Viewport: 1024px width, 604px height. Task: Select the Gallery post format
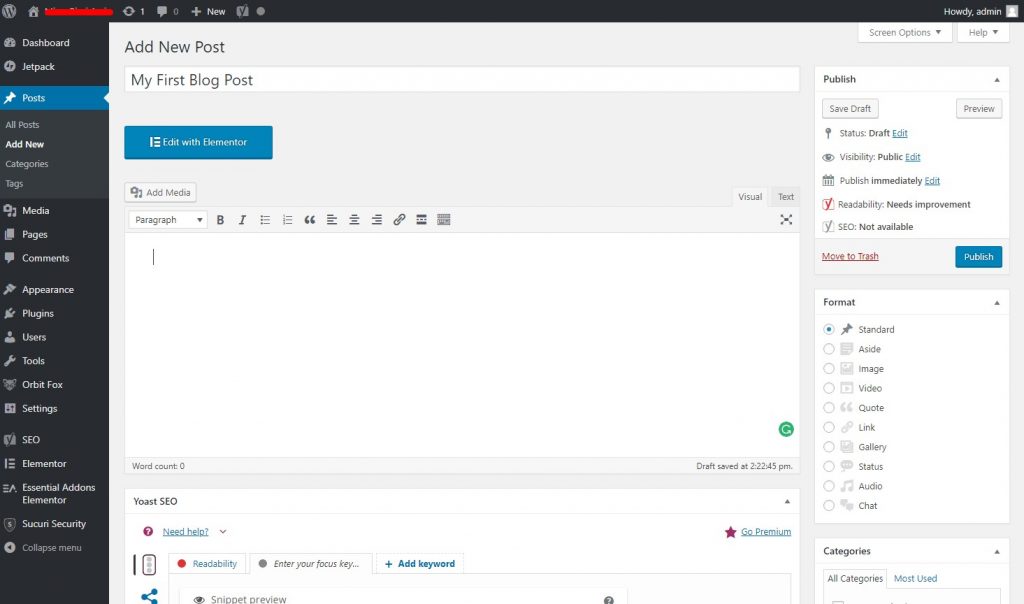pyautogui.click(x=829, y=447)
